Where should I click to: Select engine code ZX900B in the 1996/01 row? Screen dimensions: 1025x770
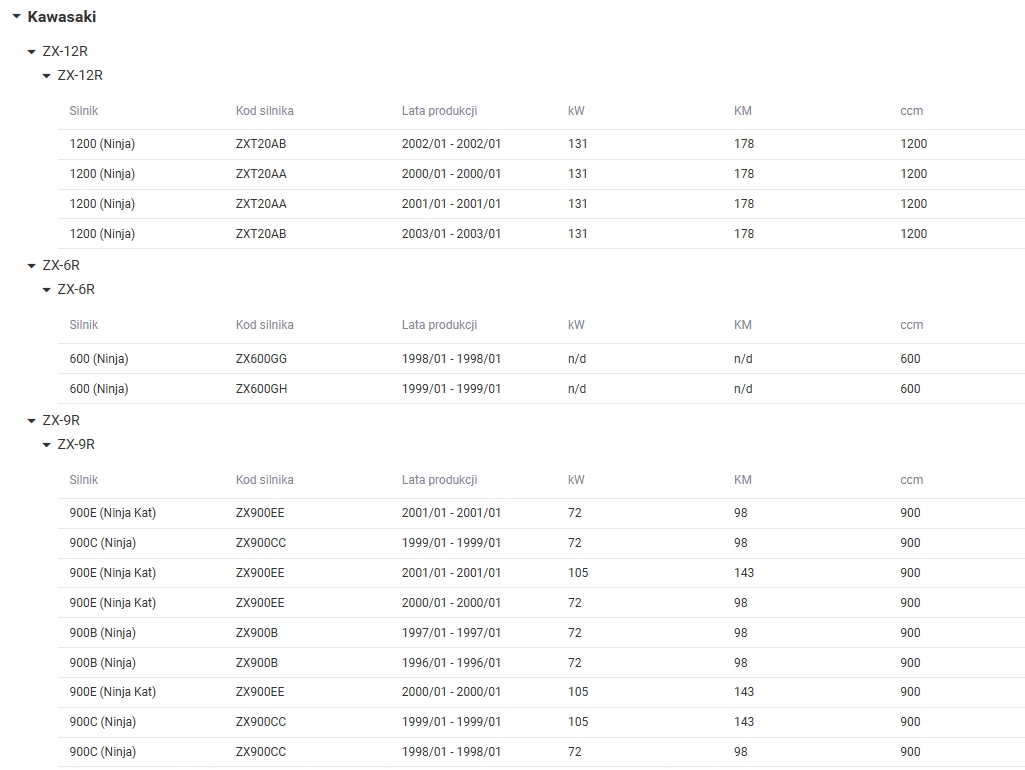click(256, 663)
